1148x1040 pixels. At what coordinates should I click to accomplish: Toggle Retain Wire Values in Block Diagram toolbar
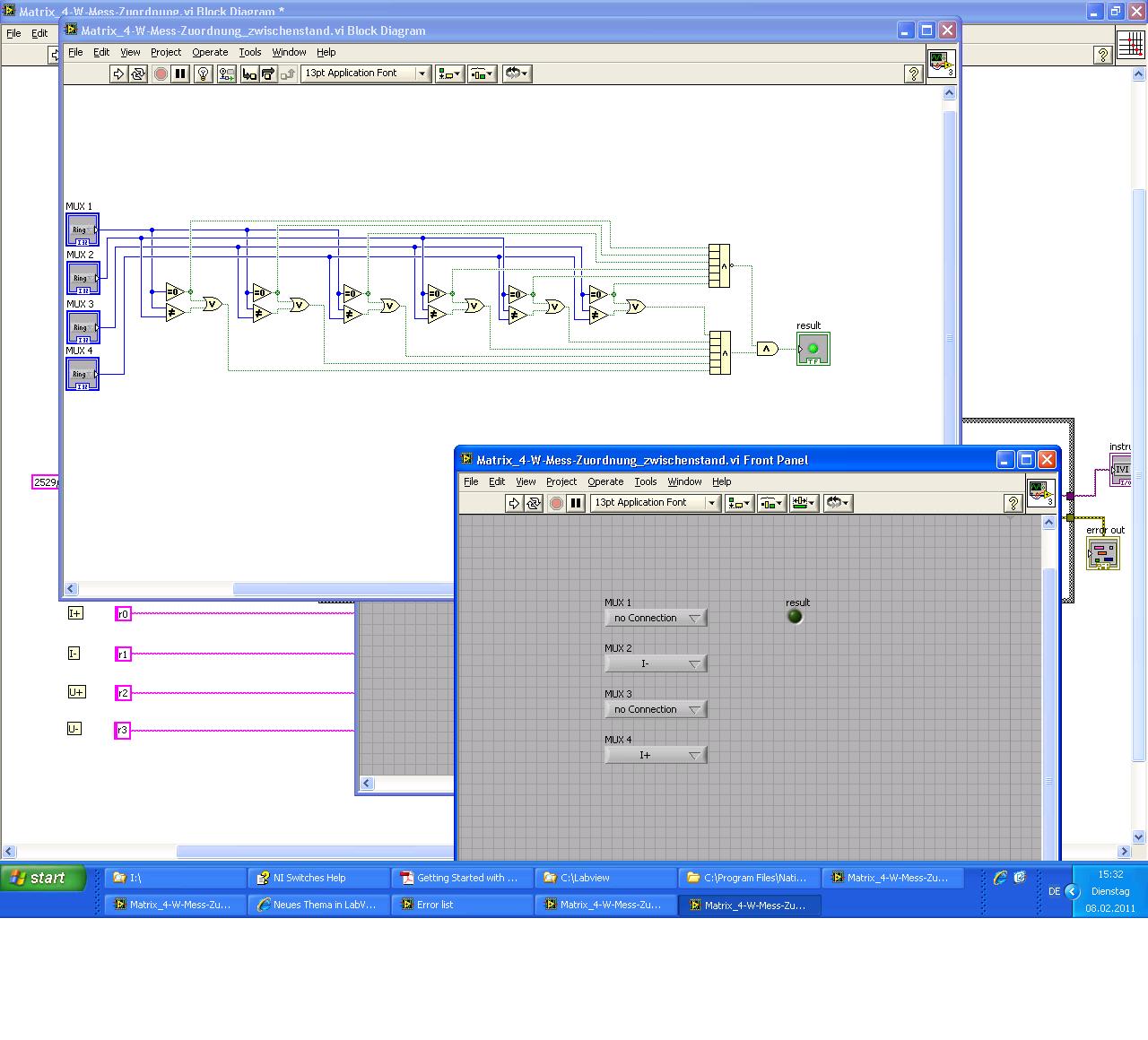[x=226, y=74]
